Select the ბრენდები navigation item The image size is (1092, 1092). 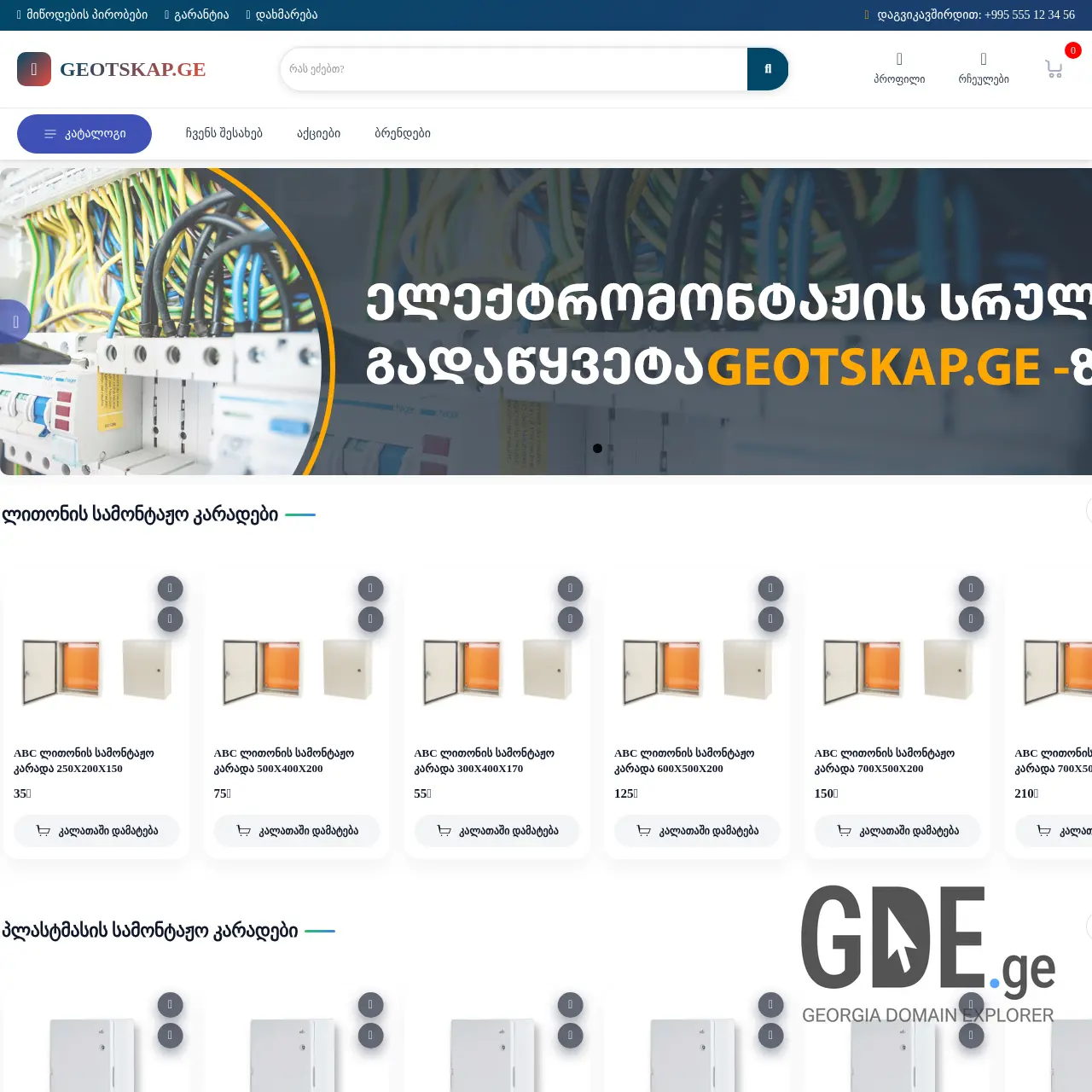point(403,133)
